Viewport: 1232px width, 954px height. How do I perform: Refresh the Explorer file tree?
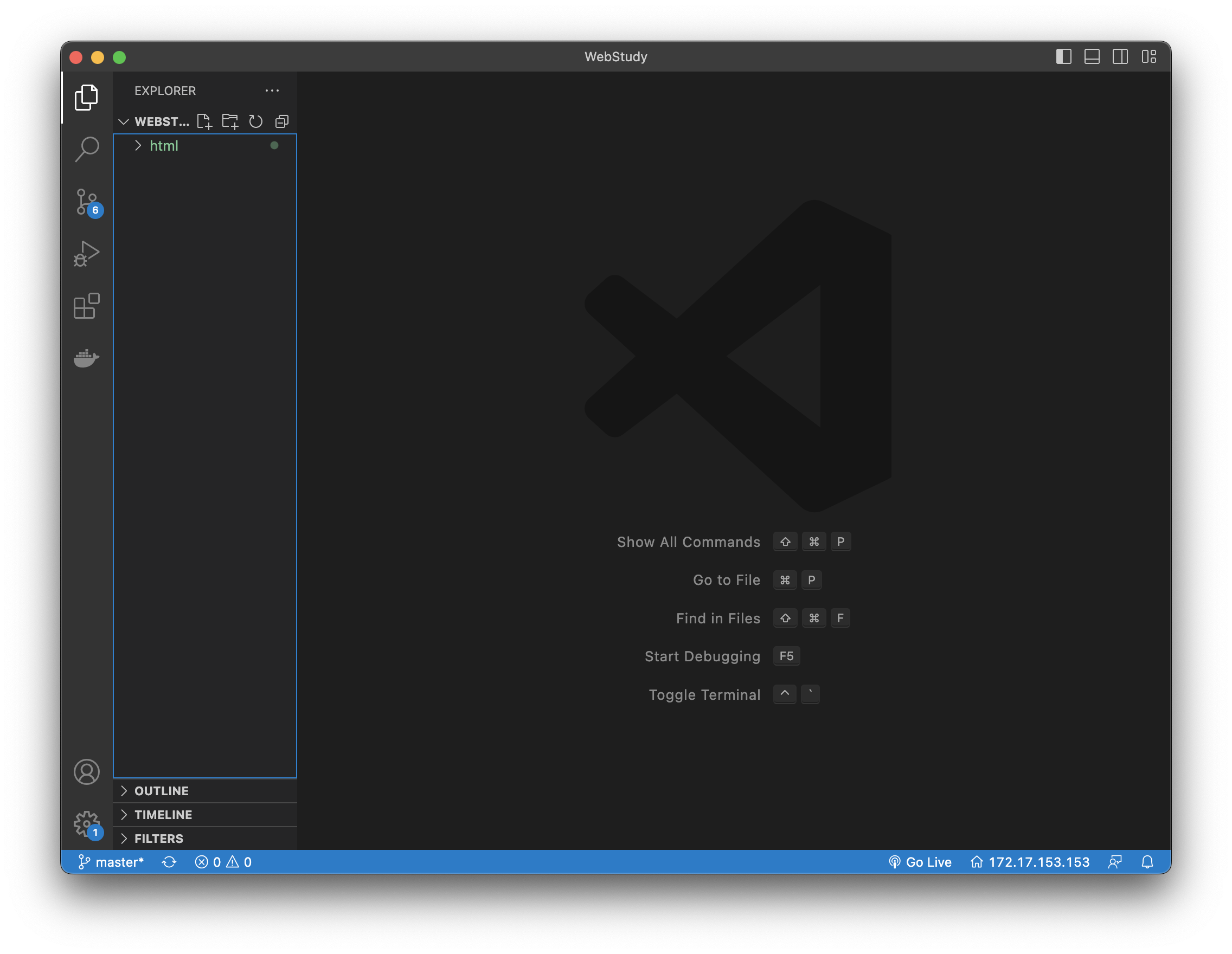(255, 121)
